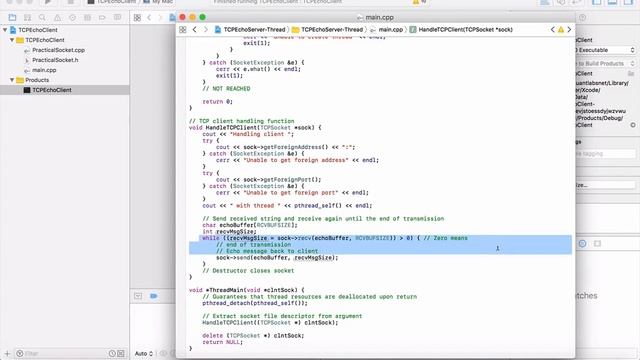Open related items grid in main.cpp window
This screenshot has height=360, width=640.
pyautogui.click(x=183, y=29)
